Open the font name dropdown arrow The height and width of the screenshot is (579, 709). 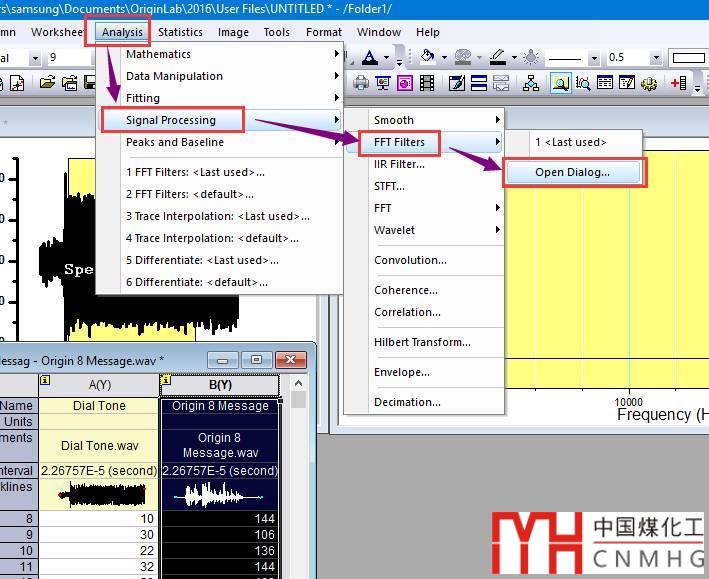click(x=34, y=58)
